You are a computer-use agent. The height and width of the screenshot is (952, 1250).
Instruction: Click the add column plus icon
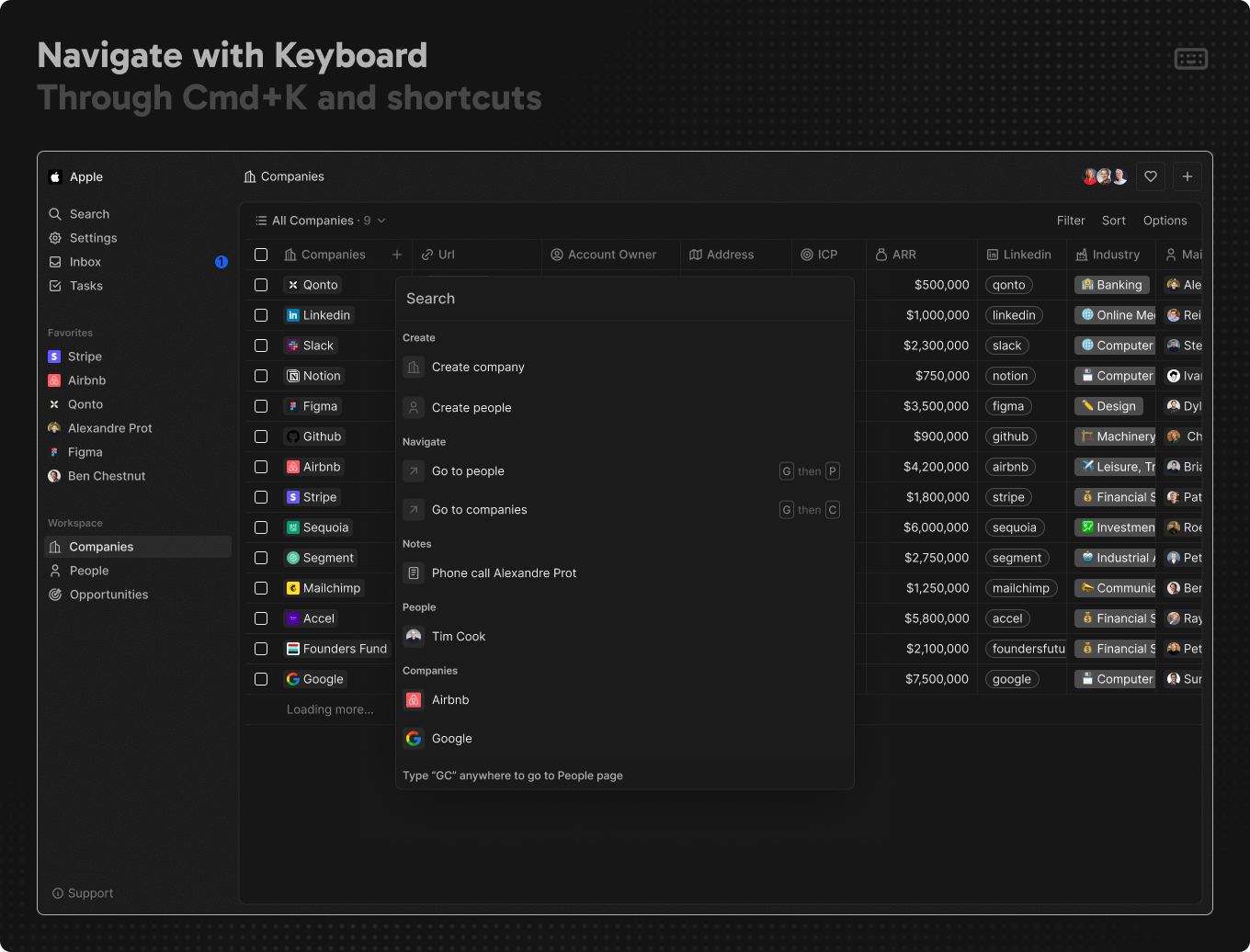(x=397, y=255)
